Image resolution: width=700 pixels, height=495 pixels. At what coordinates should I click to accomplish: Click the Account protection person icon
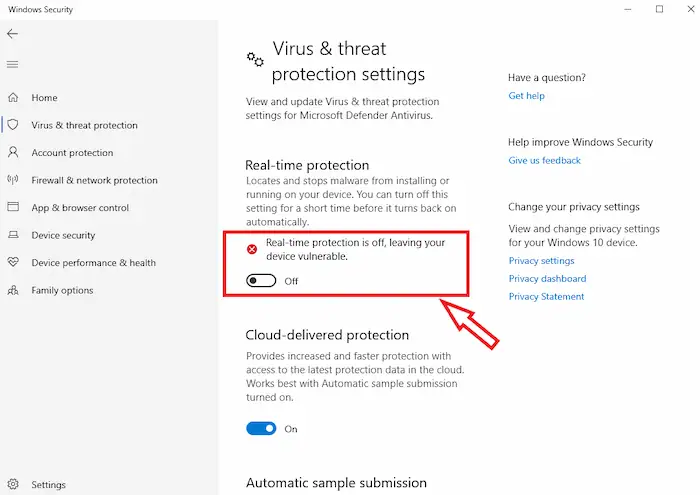coord(12,153)
